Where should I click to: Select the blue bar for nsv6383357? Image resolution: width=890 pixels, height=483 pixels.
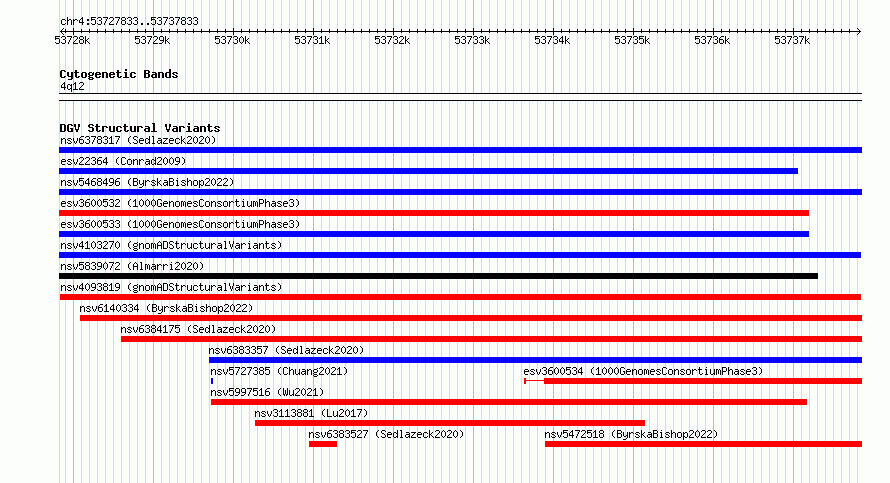(535, 360)
